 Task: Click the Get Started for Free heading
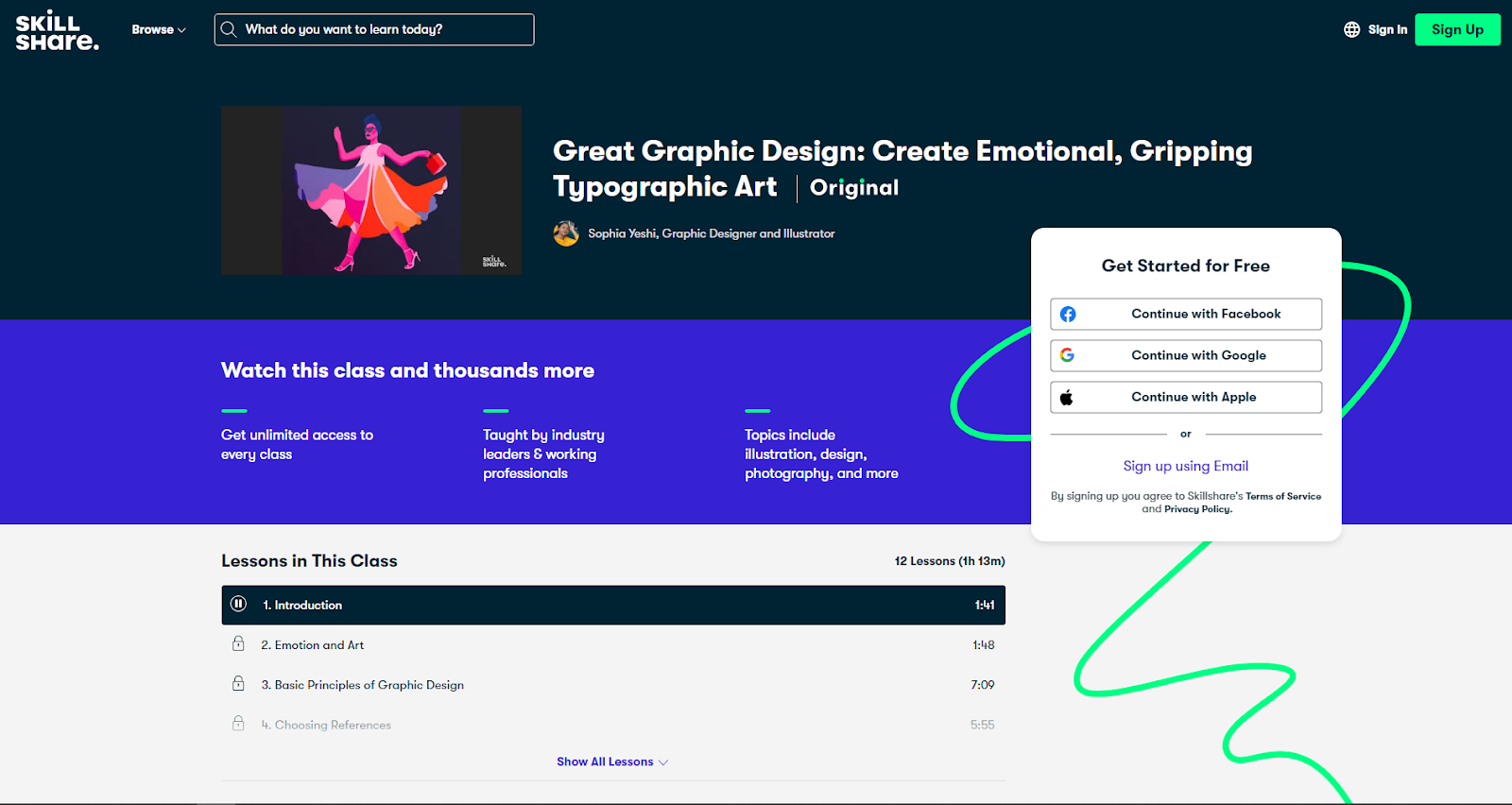pyautogui.click(x=1186, y=265)
